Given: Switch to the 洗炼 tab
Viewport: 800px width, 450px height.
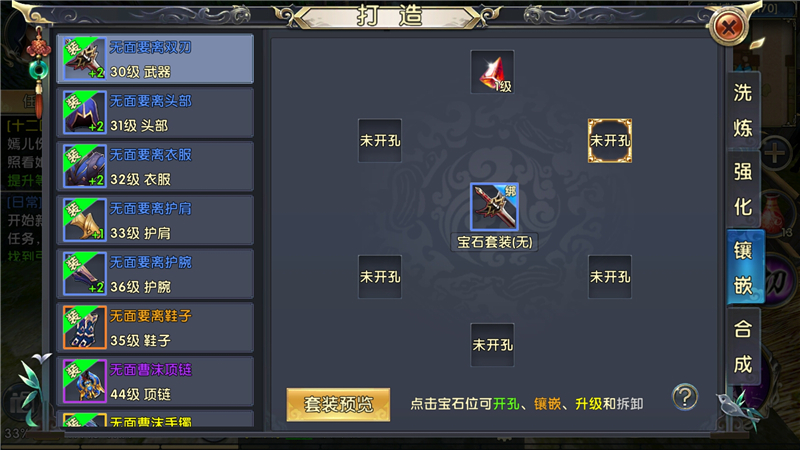Looking at the screenshot, I should pos(743,110).
